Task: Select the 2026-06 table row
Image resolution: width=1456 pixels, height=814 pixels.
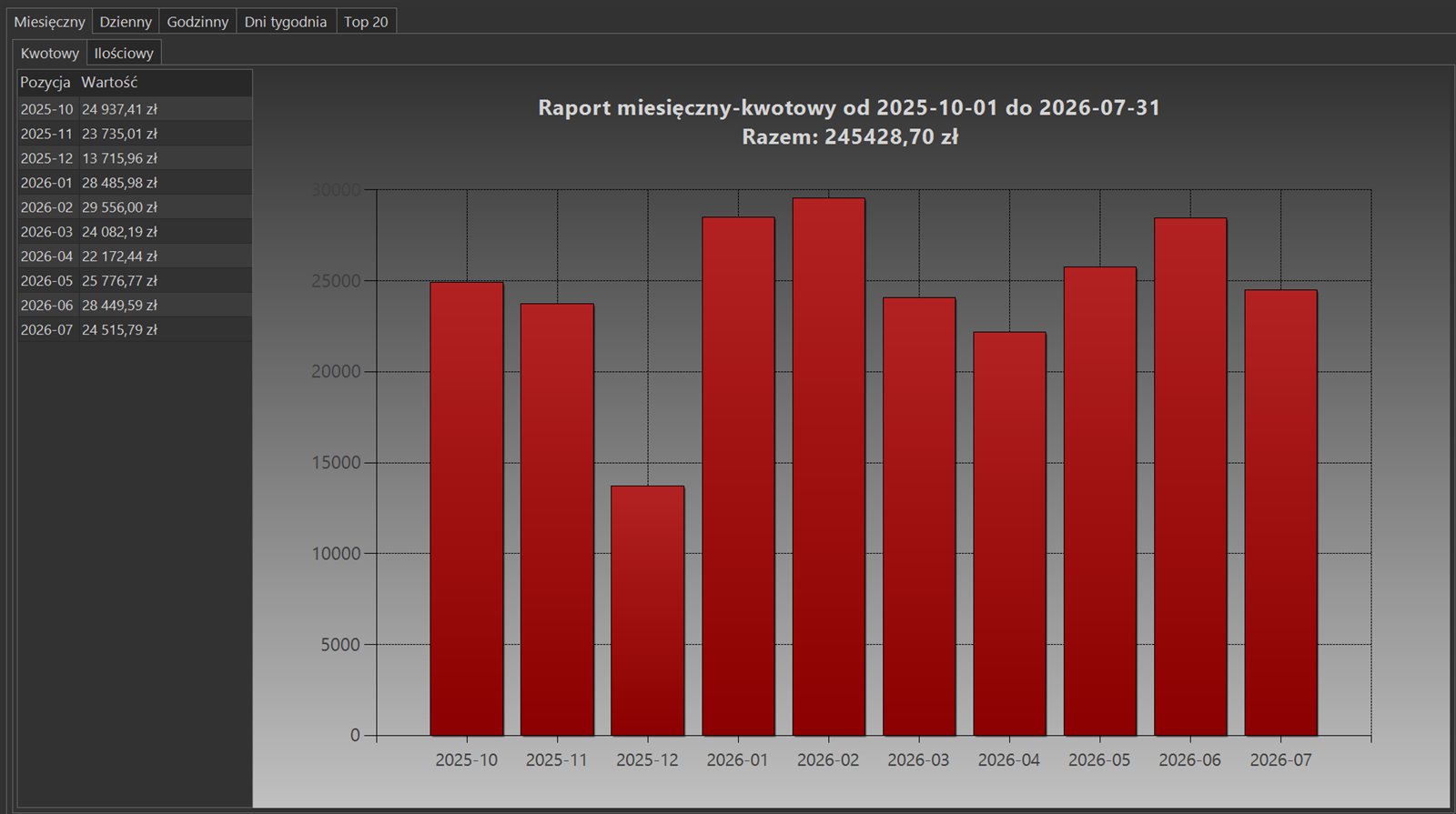Action: point(135,306)
